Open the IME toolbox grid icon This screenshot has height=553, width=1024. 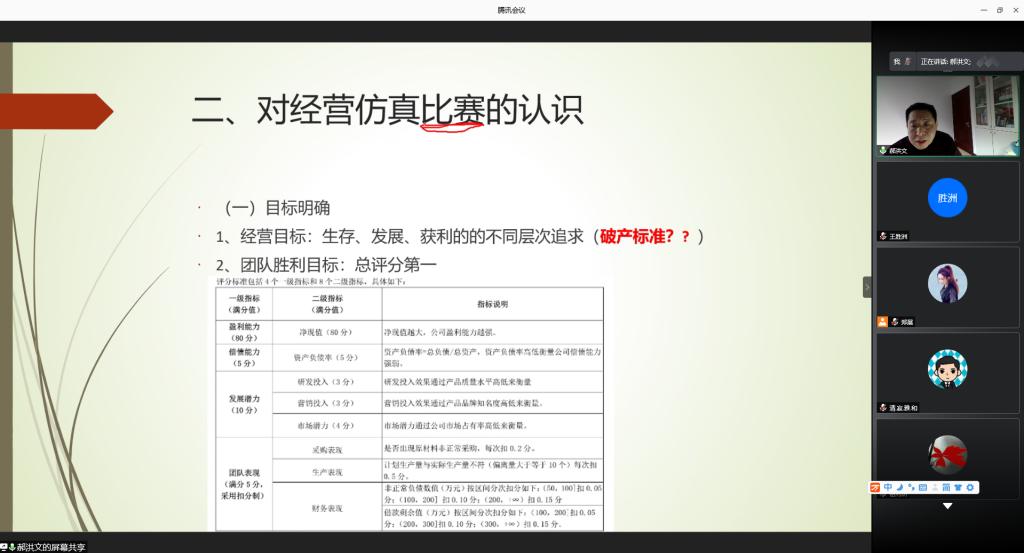(945, 487)
